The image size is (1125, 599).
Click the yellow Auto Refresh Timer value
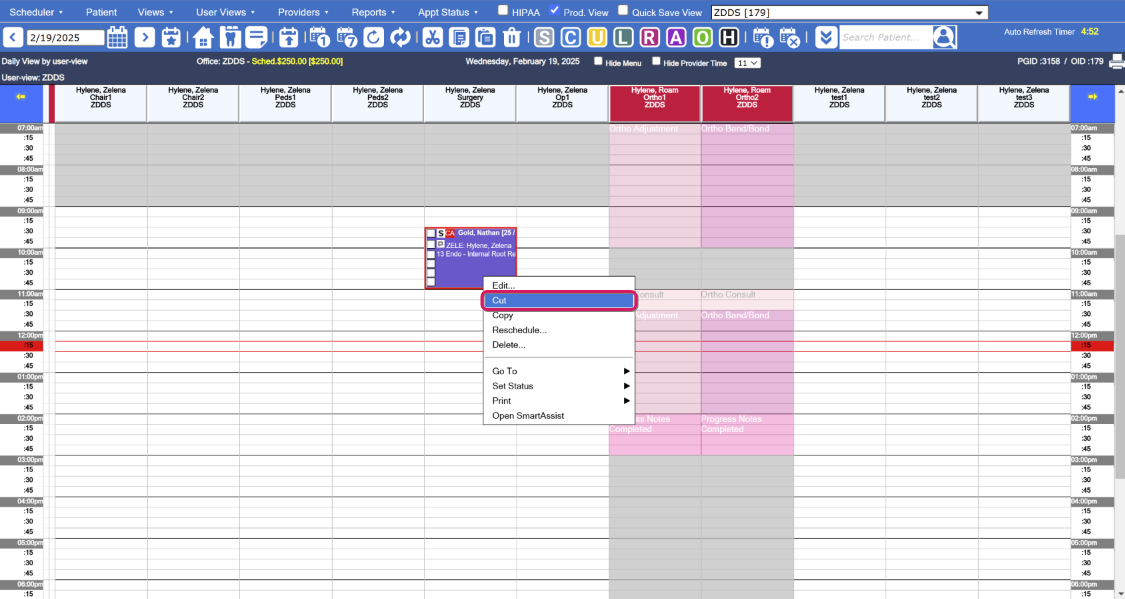[1092, 30]
